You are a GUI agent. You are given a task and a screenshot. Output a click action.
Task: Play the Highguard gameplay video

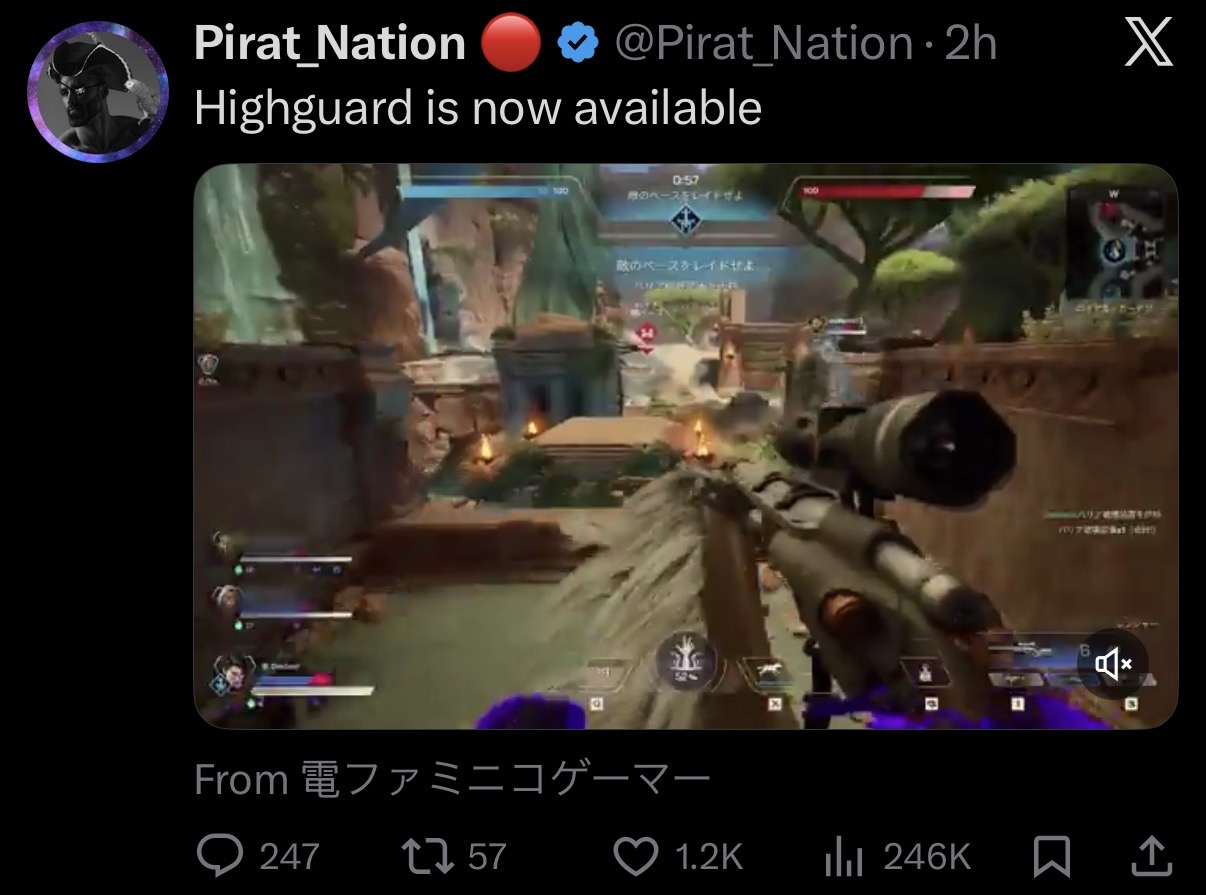click(x=685, y=446)
